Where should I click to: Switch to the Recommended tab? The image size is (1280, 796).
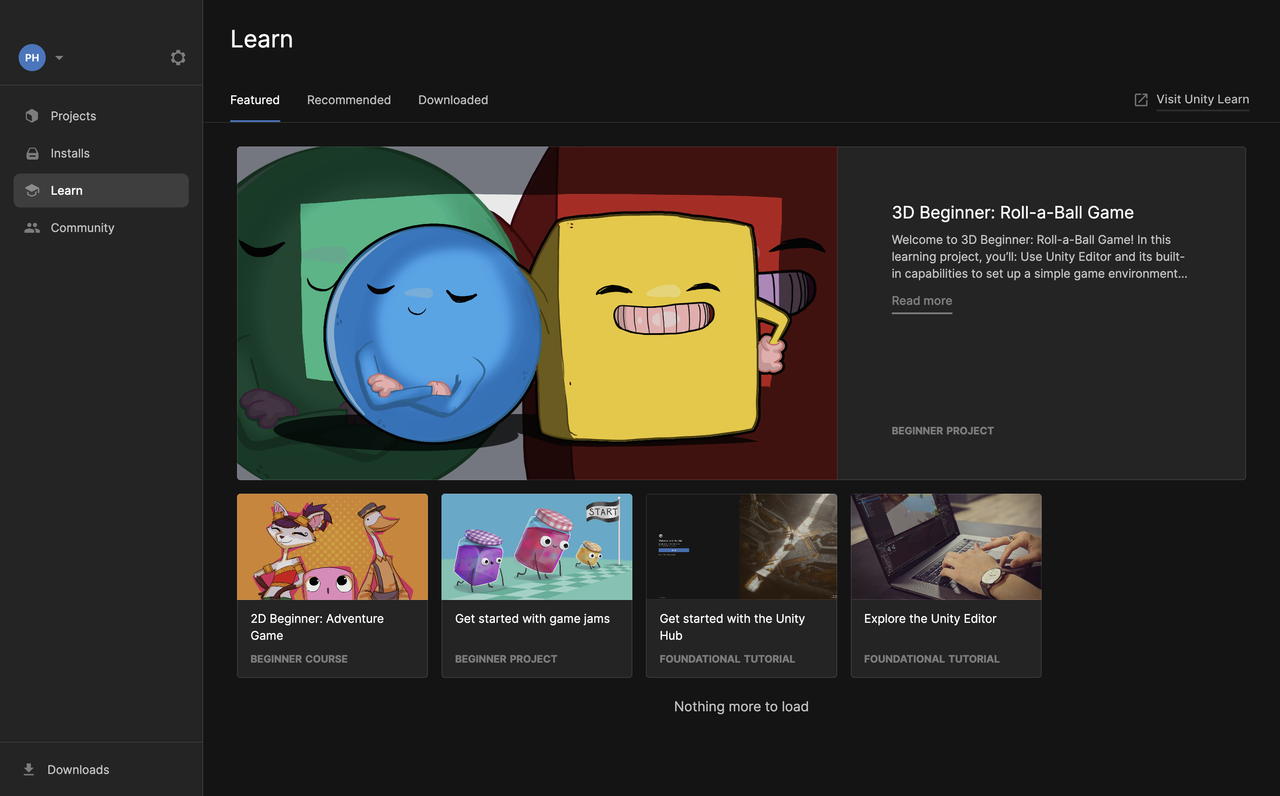tap(349, 100)
